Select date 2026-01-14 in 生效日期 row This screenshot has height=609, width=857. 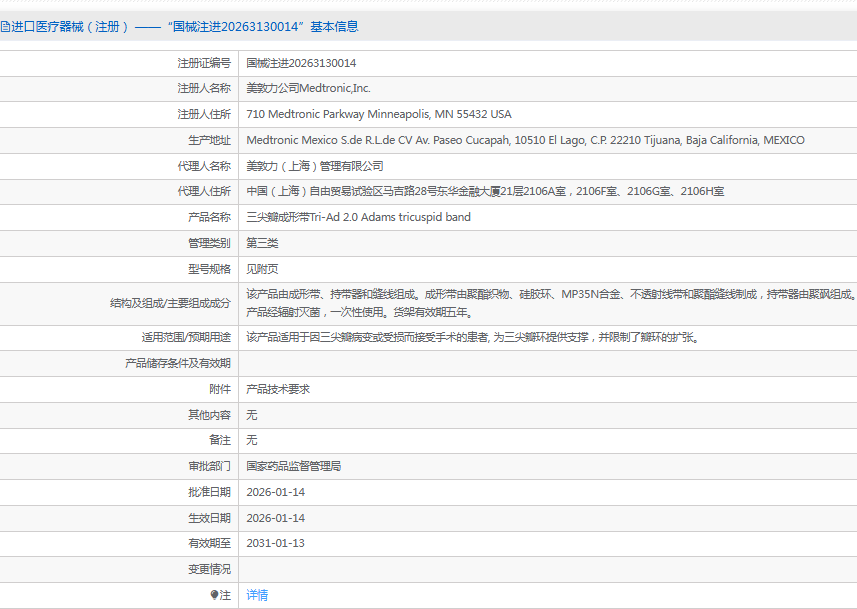(x=275, y=518)
